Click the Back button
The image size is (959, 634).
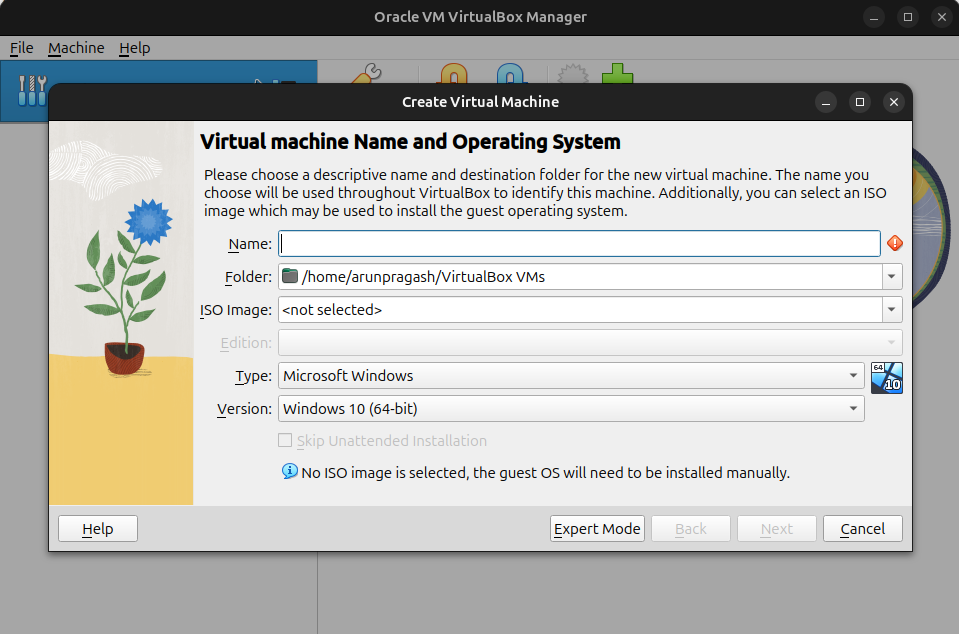coord(691,529)
